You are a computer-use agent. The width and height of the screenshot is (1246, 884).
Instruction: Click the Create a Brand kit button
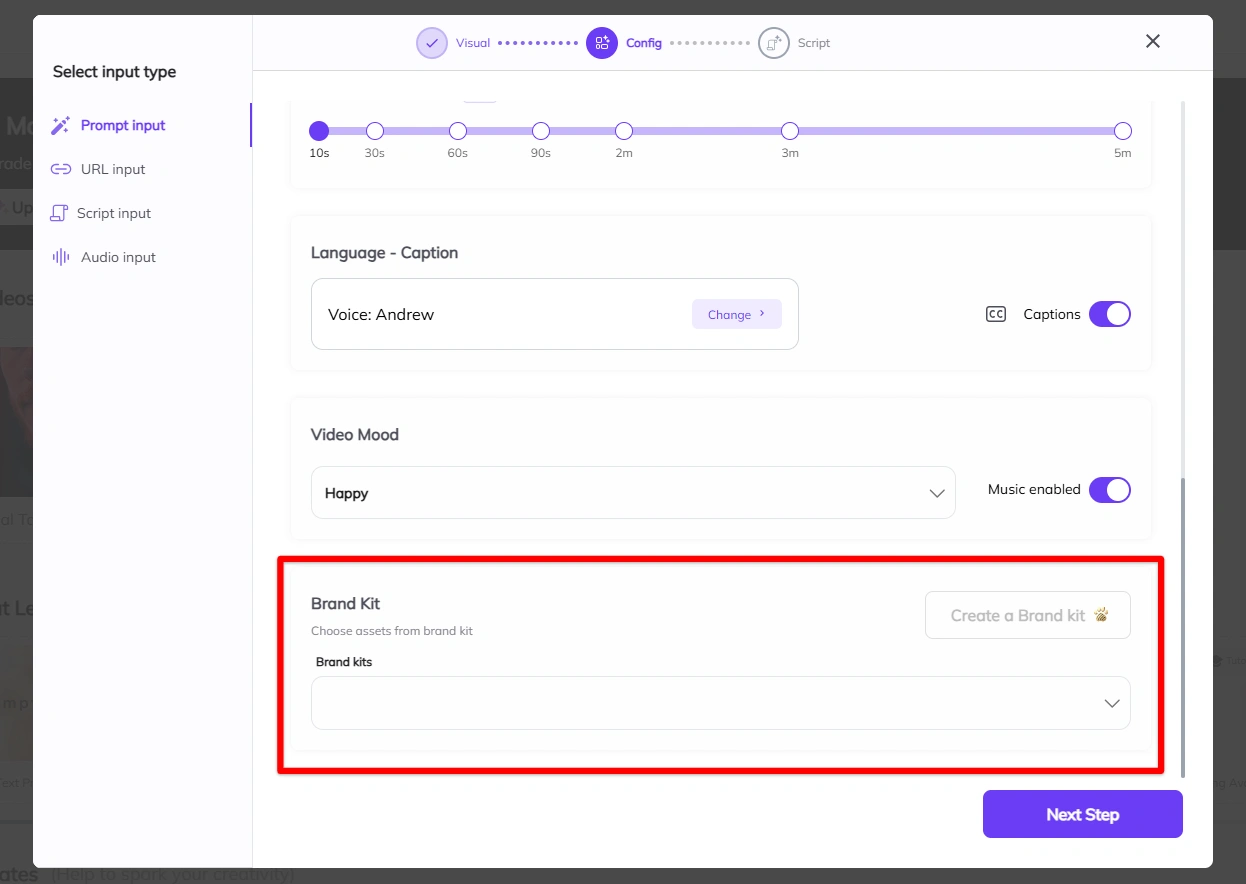(x=1028, y=615)
